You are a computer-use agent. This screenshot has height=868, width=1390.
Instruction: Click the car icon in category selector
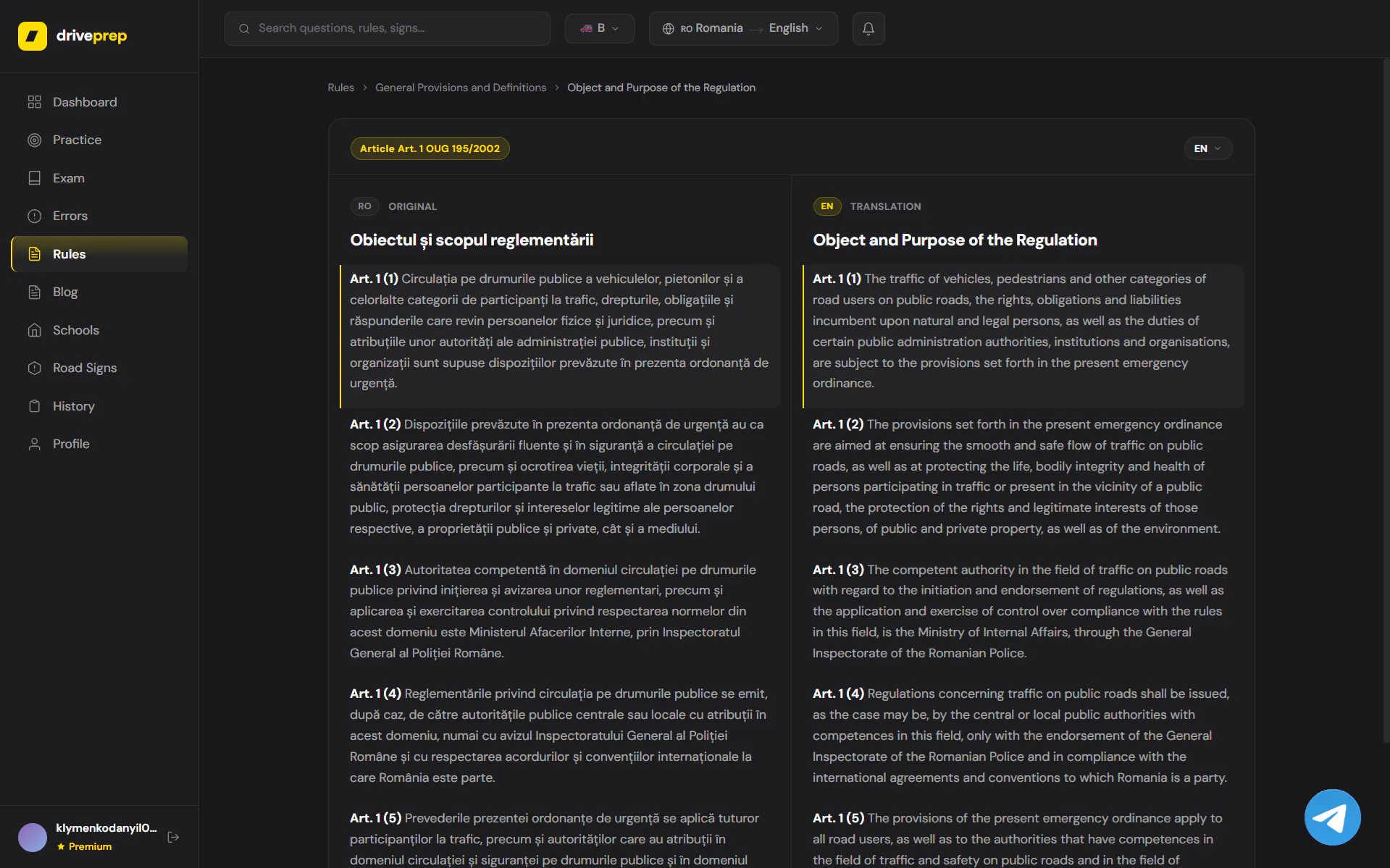587,29
